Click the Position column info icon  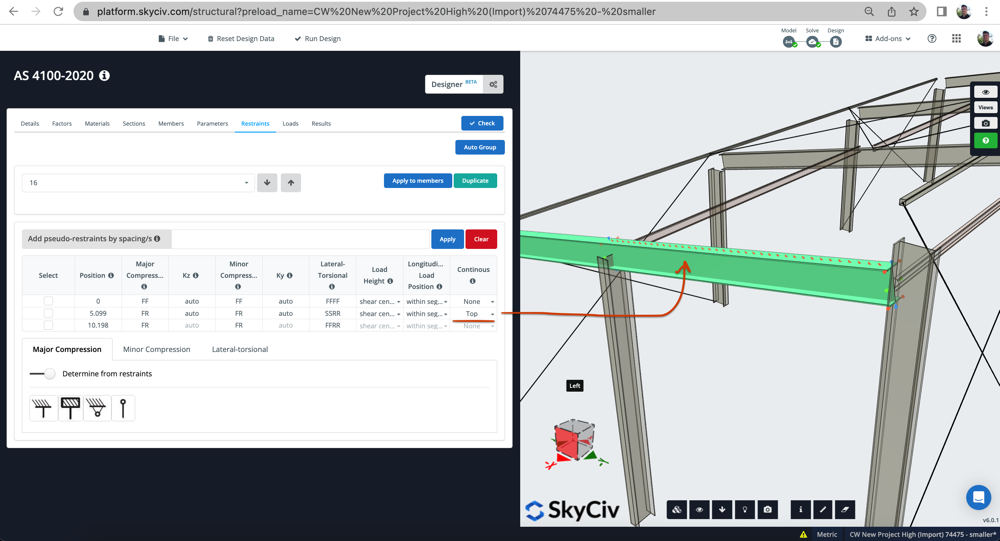[111, 276]
